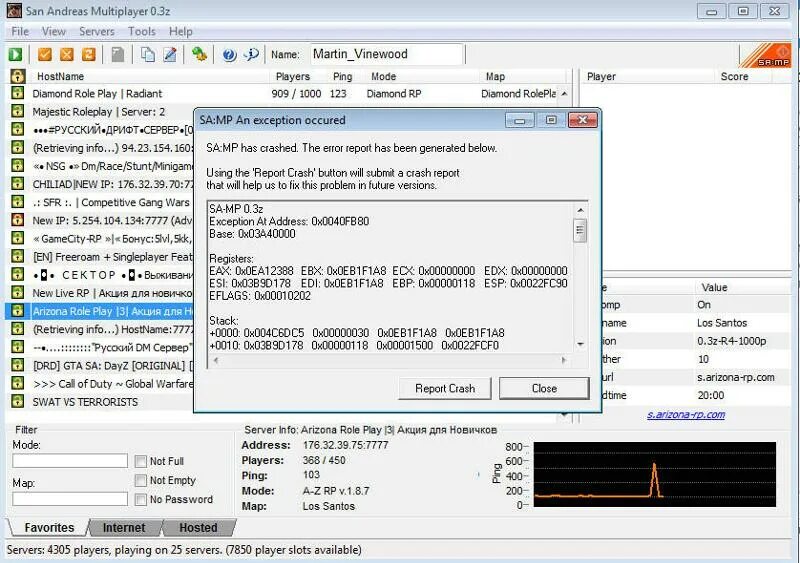Click the Close button in crash dialog
The image size is (800, 563).
544,388
